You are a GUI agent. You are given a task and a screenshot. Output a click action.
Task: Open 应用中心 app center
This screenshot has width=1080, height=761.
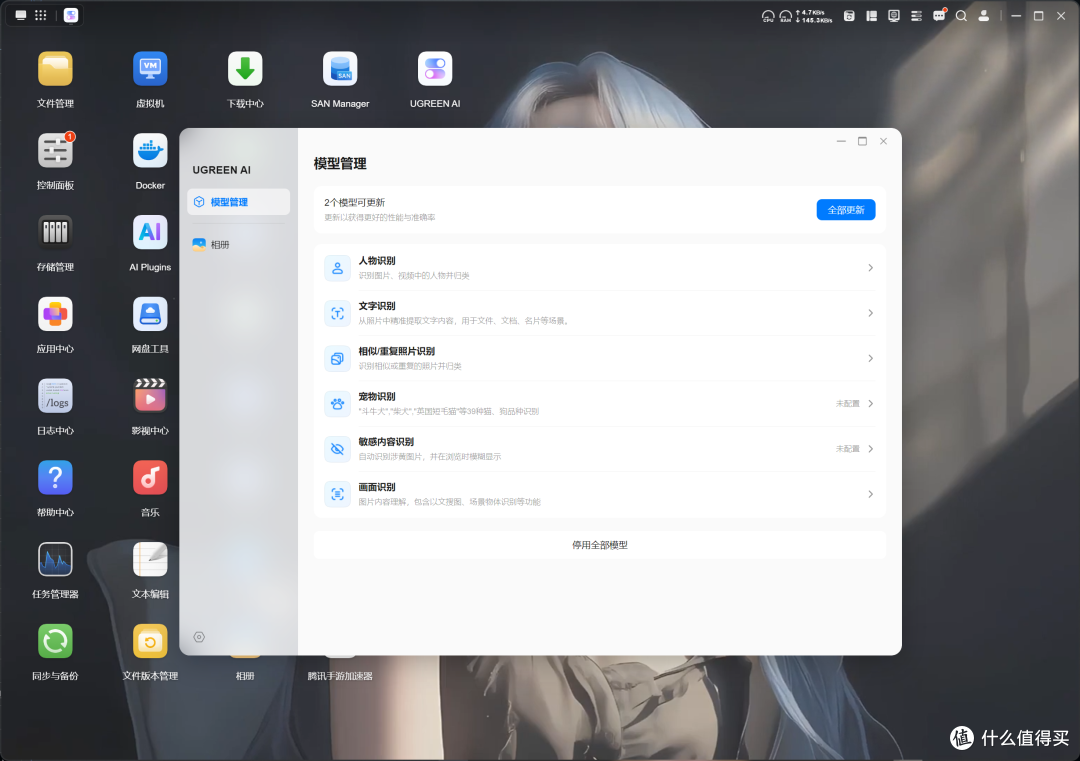point(55,314)
